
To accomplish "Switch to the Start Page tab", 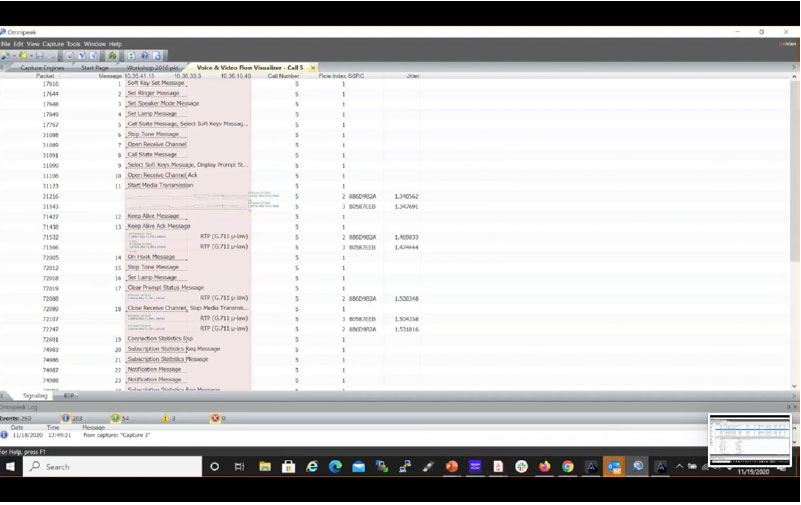I will coord(95,67).
